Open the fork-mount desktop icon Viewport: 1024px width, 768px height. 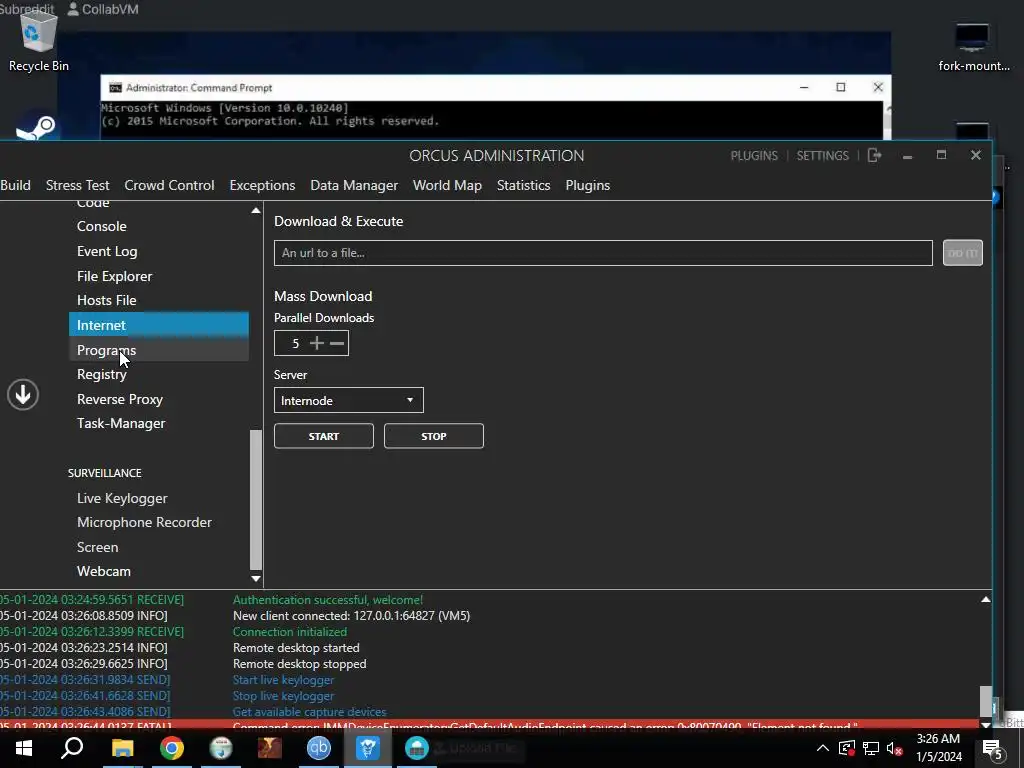tap(972, 46)
